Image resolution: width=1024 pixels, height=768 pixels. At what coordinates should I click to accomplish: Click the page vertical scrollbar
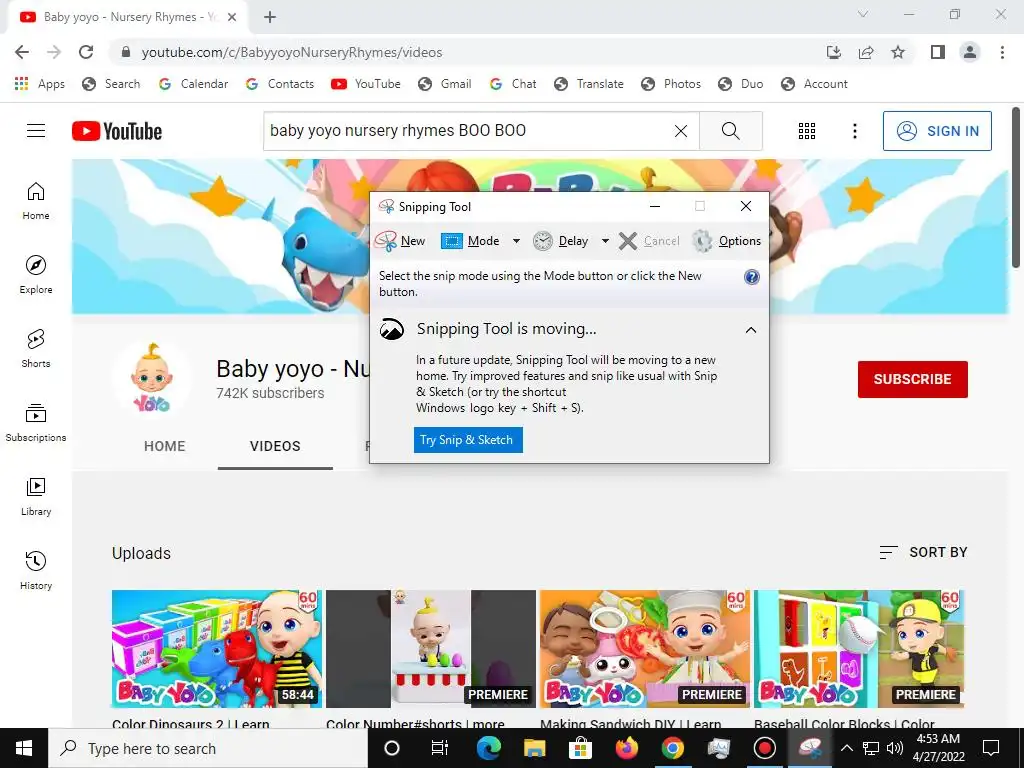coord(1016,188)
